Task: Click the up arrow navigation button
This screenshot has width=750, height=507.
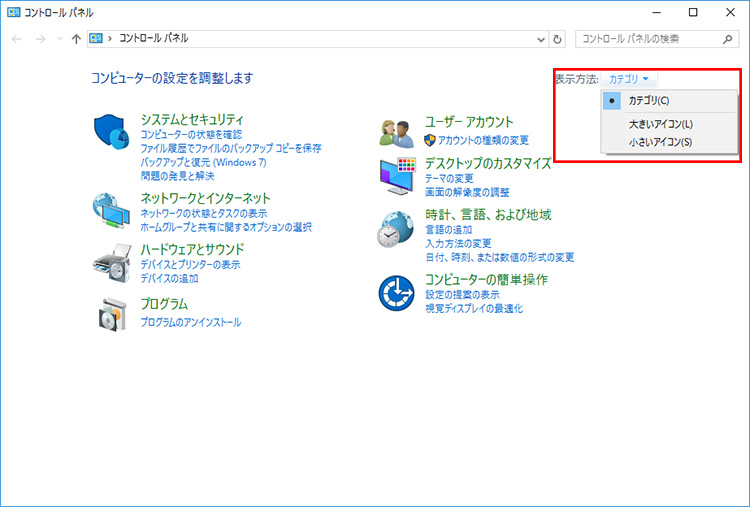Action: [76, 38]
